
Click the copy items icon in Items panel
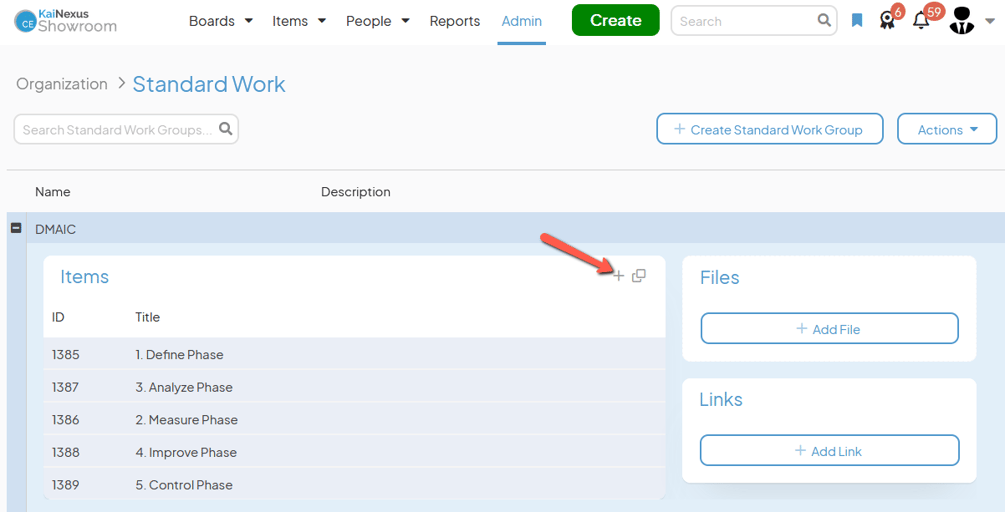click(638, 276)
